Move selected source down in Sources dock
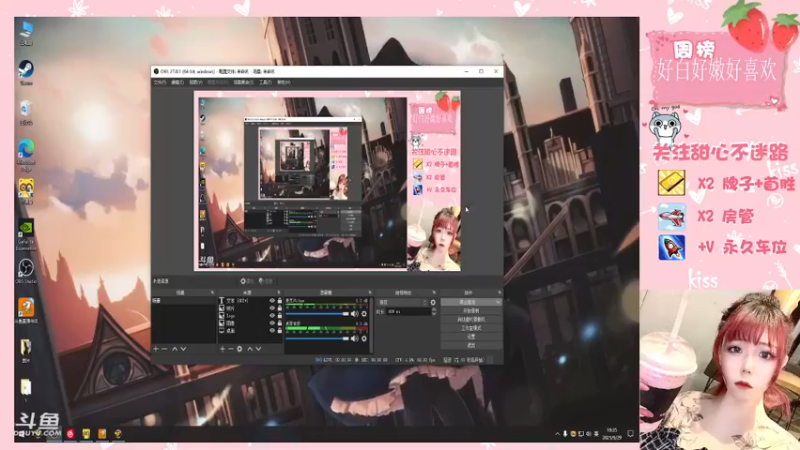 pyautogui.click(x=259, y=349)
